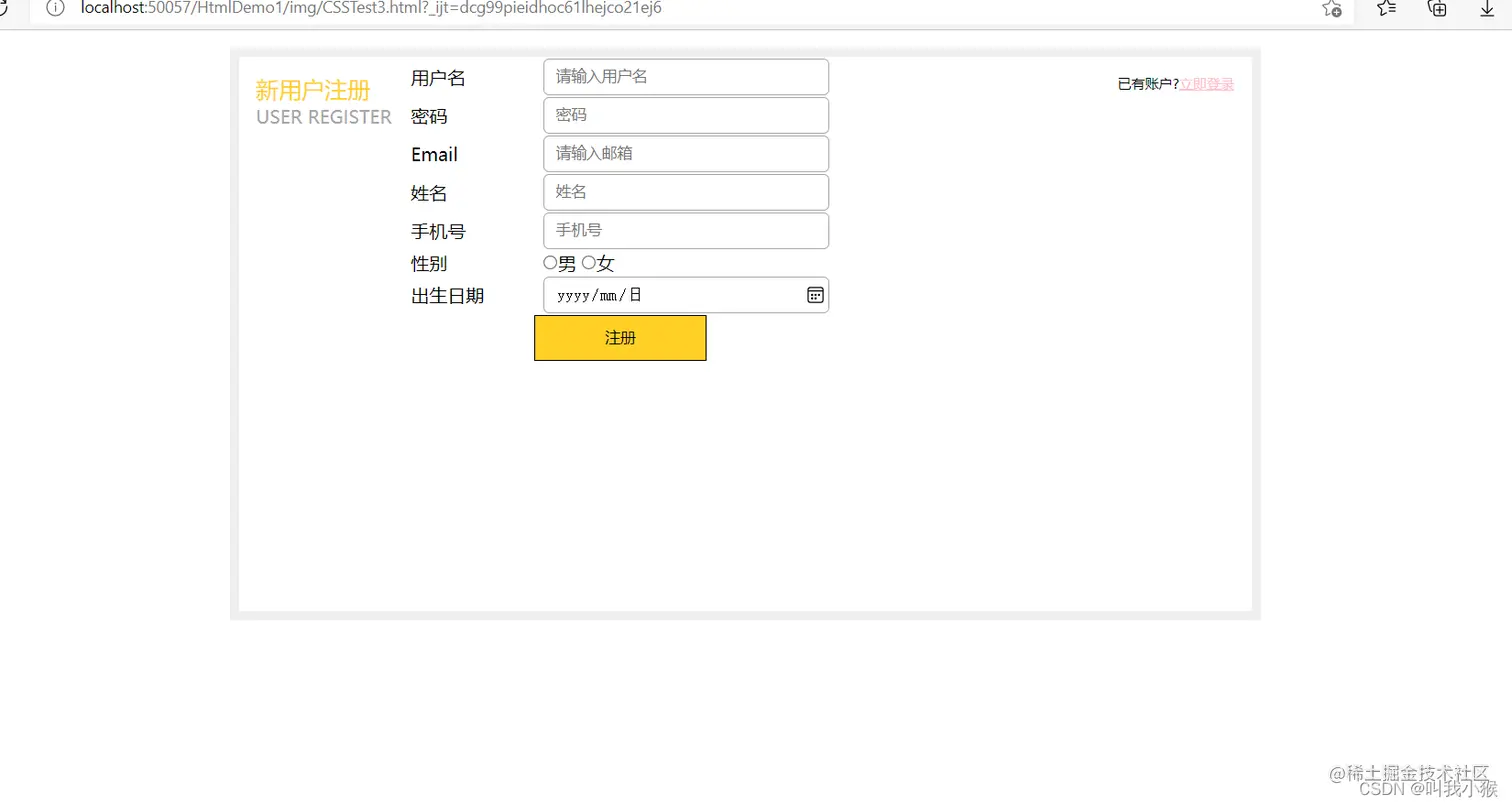Viewport: 1512px width, 806px height.
Task: Click the USER REGISTER subtitle
Action: 324,117
